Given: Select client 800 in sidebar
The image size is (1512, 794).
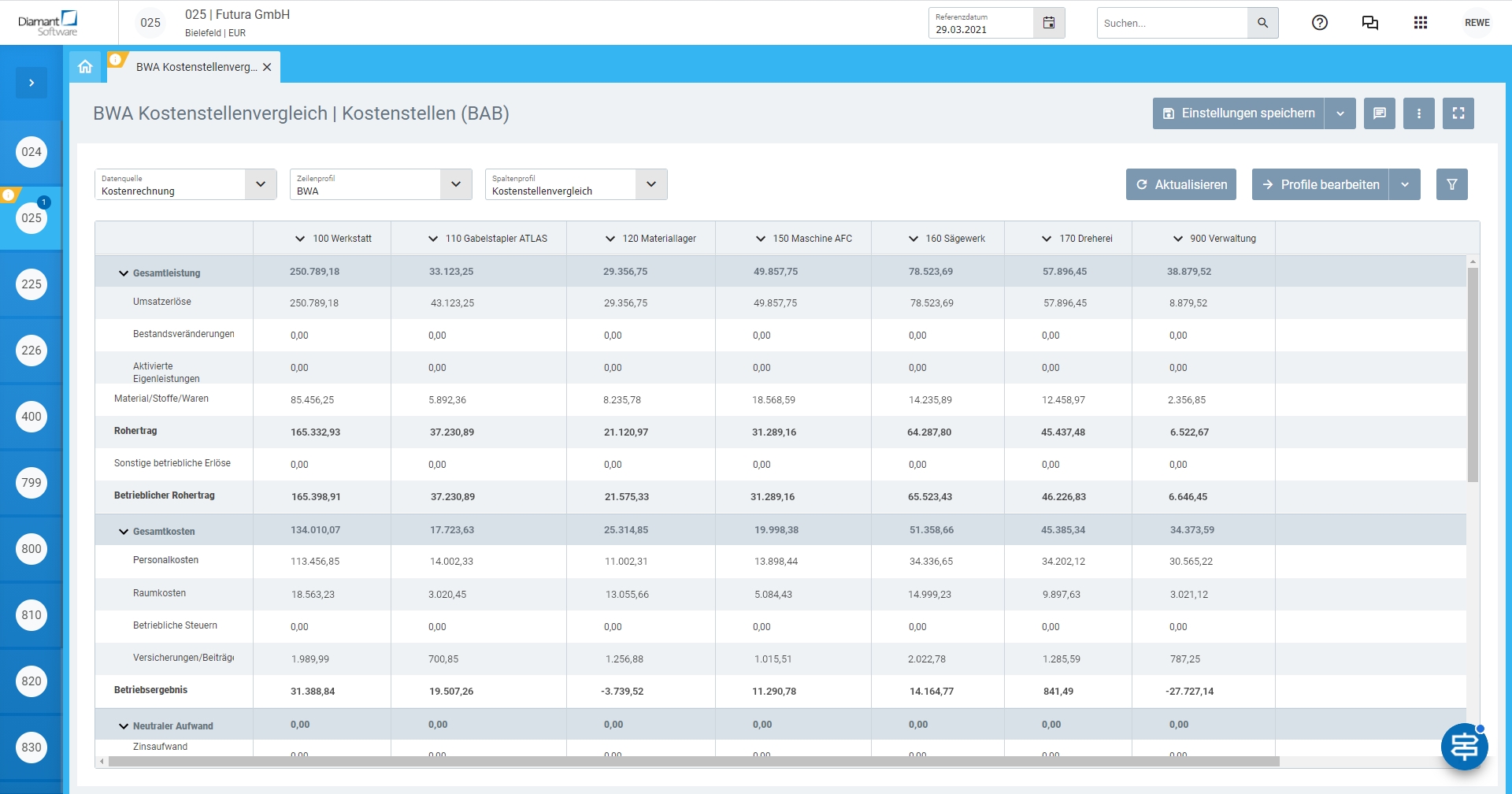Looking at the screenshot, I should click(31, 549).
